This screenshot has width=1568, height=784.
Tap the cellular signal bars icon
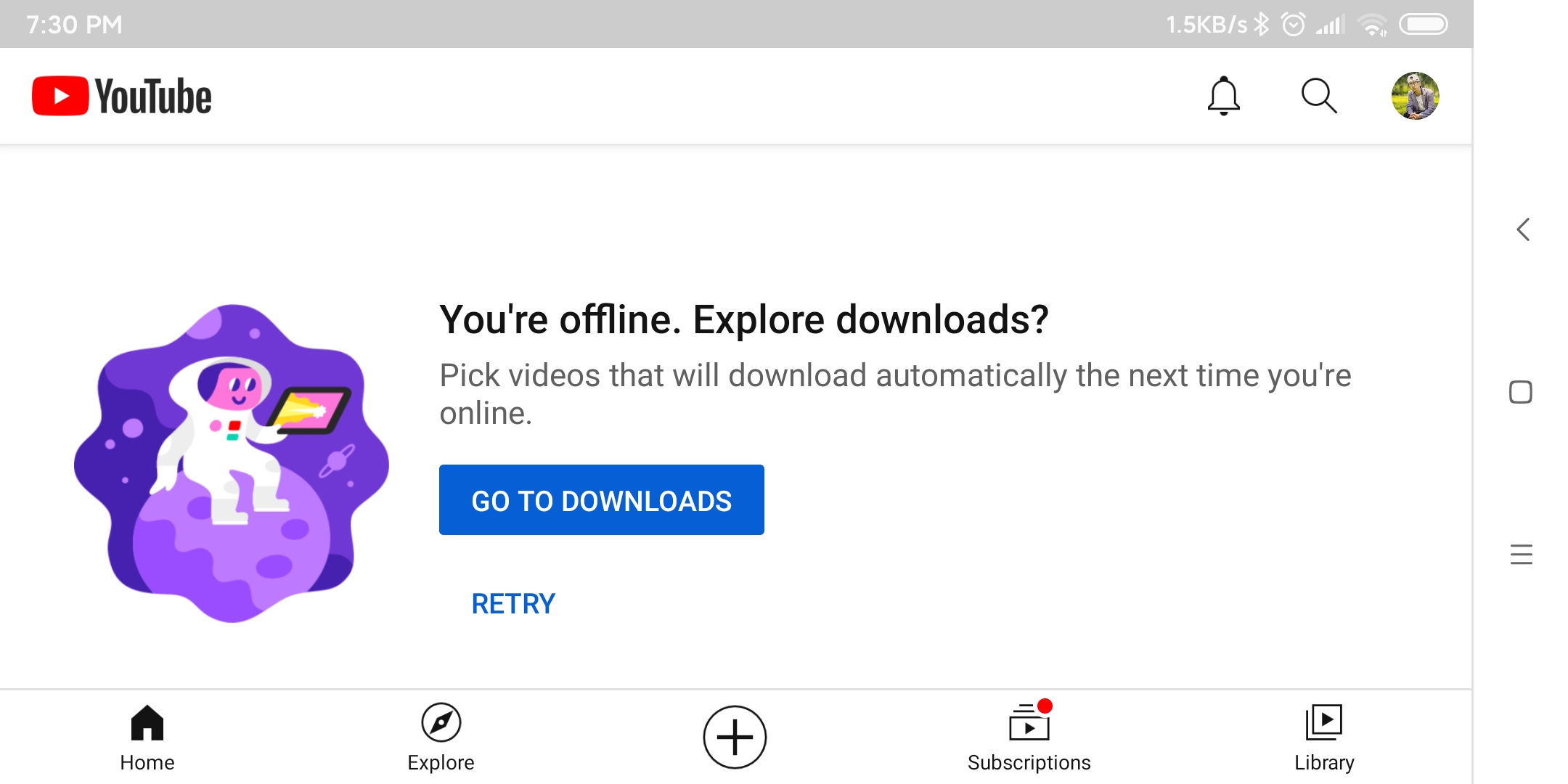point(1331,25)
